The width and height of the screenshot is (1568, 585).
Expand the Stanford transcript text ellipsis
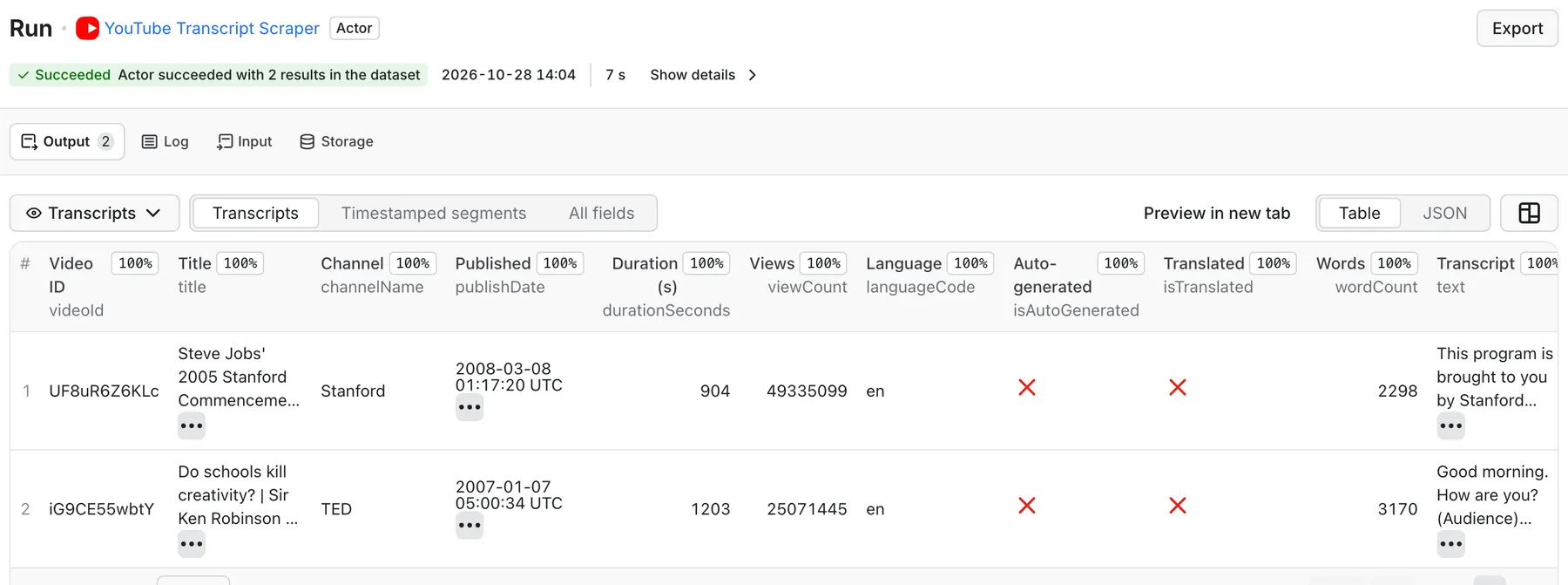(1450, 426)
